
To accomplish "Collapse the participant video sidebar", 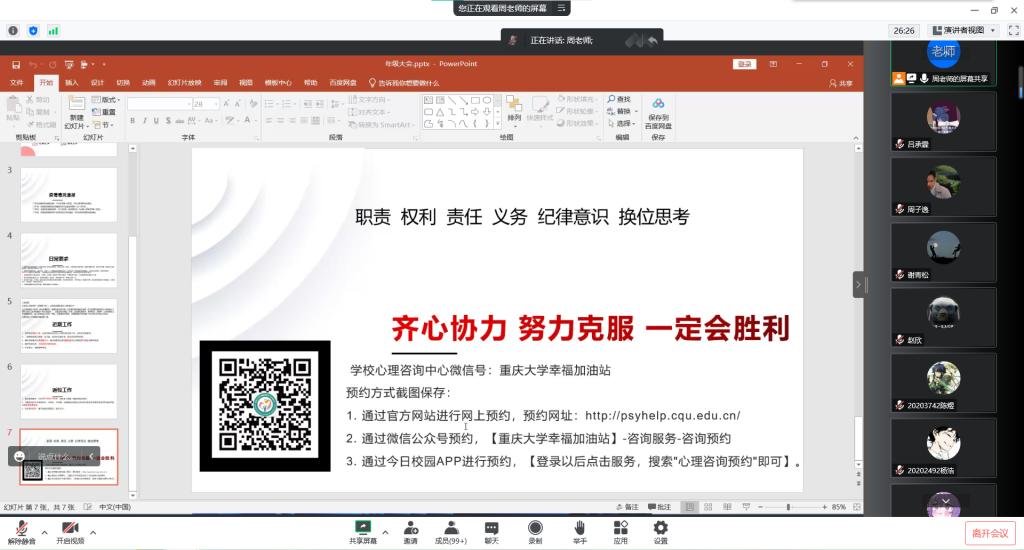I will 858,285.
